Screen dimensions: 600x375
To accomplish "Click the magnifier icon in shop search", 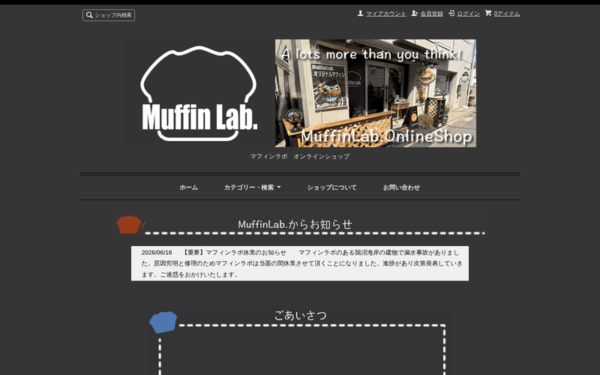I will click(x=89, y=15).
